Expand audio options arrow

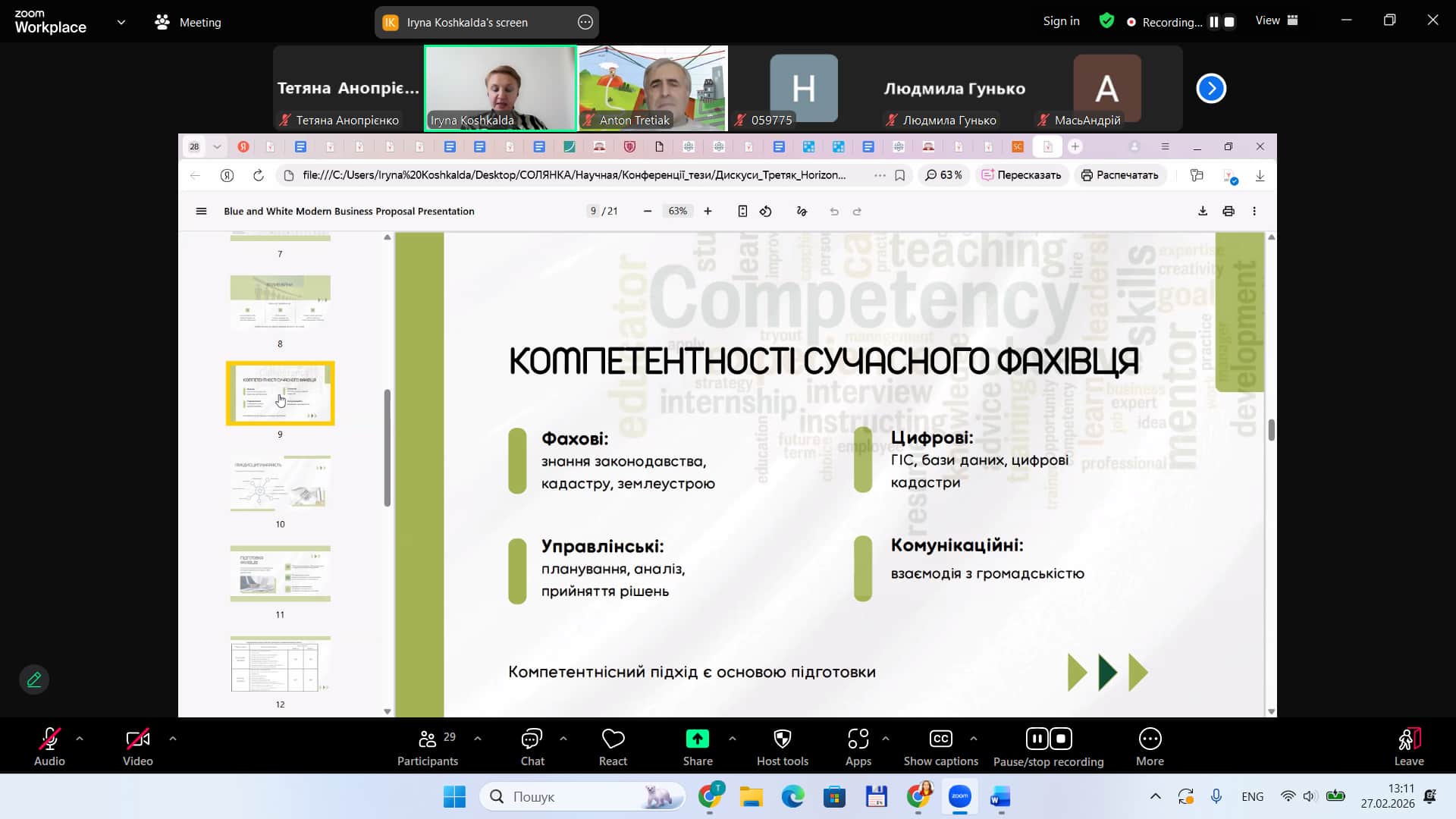80,738
